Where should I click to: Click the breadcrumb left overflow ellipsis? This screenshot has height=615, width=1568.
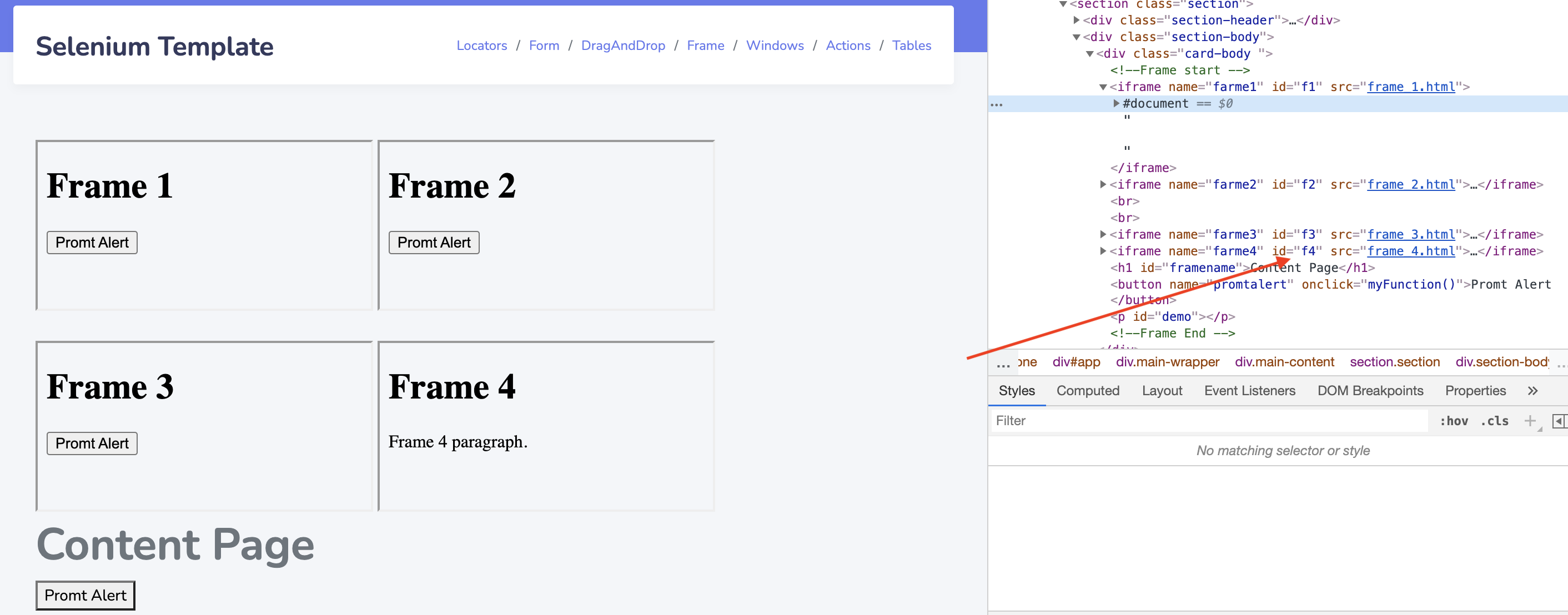[1003, 363]
